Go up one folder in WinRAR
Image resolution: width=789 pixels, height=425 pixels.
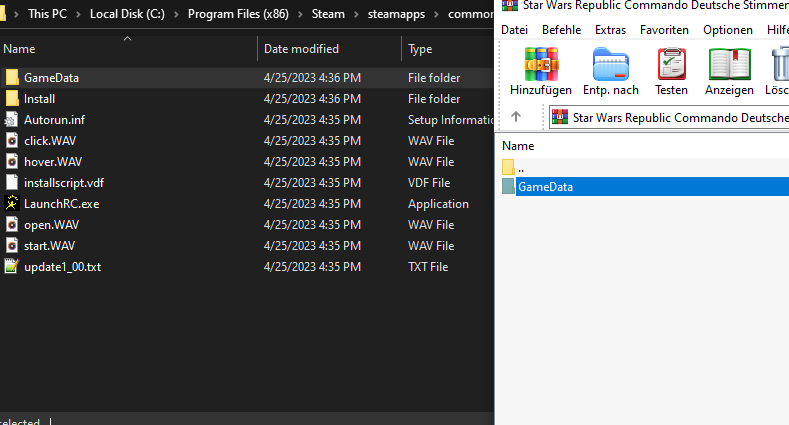[x=516, y=117]
